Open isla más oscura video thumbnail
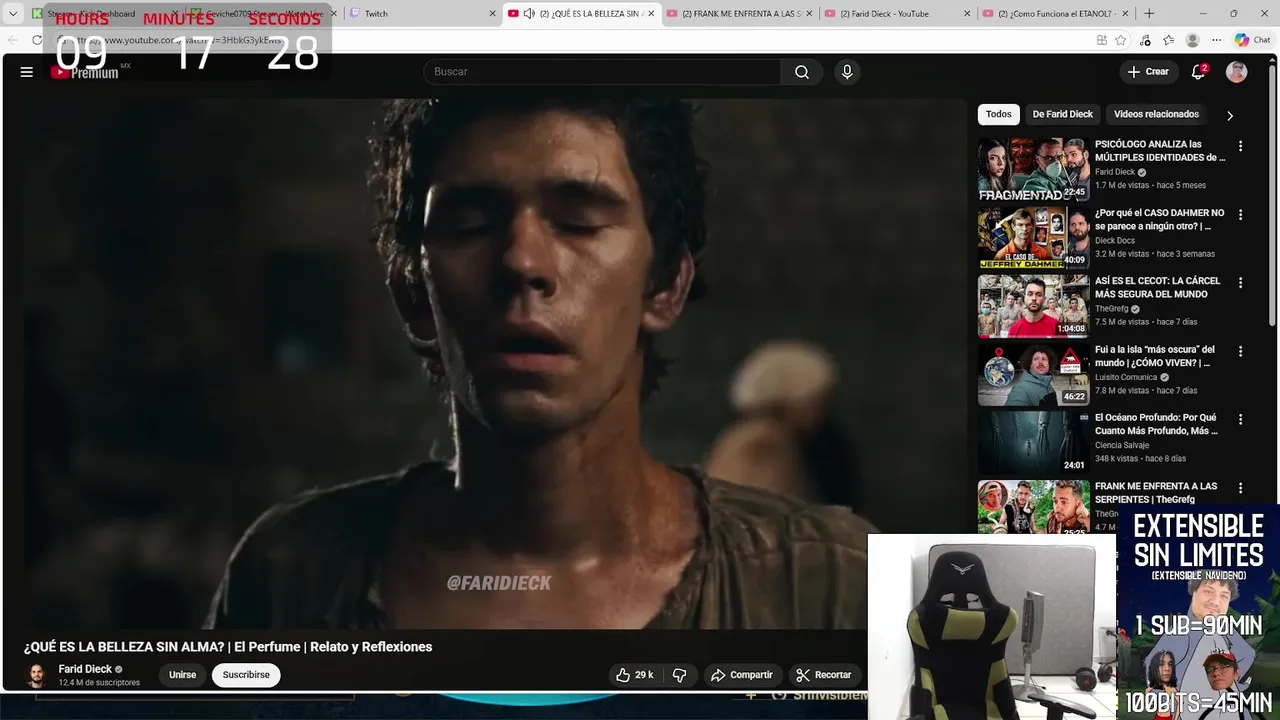 [1033, 374]
